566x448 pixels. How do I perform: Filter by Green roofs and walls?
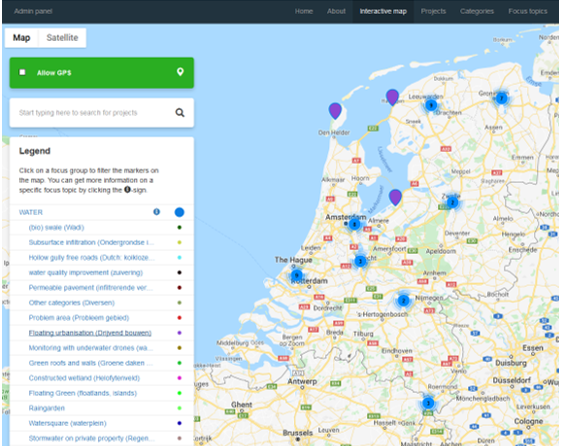tap(91, 363)
